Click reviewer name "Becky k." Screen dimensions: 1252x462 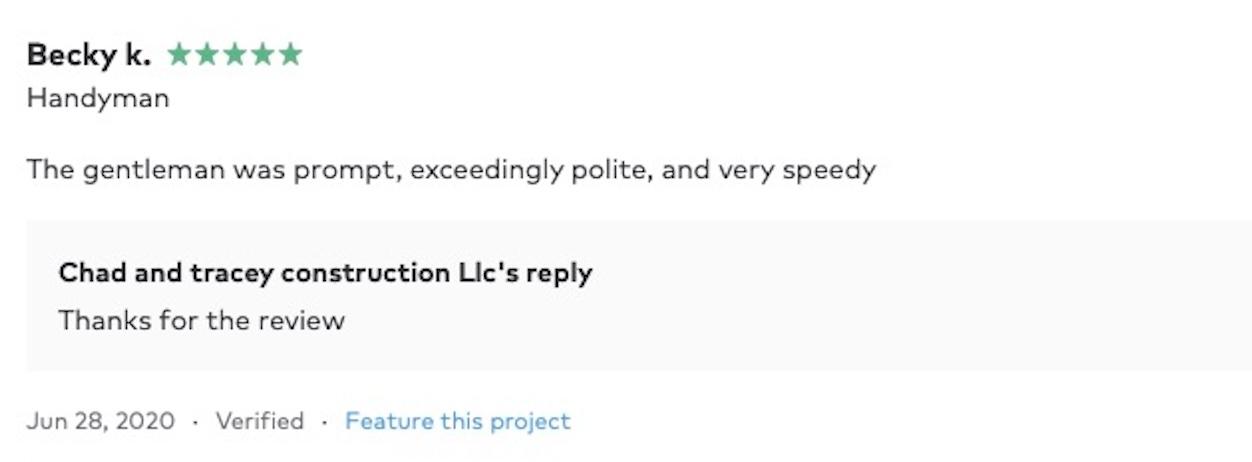tap(89, 55)
